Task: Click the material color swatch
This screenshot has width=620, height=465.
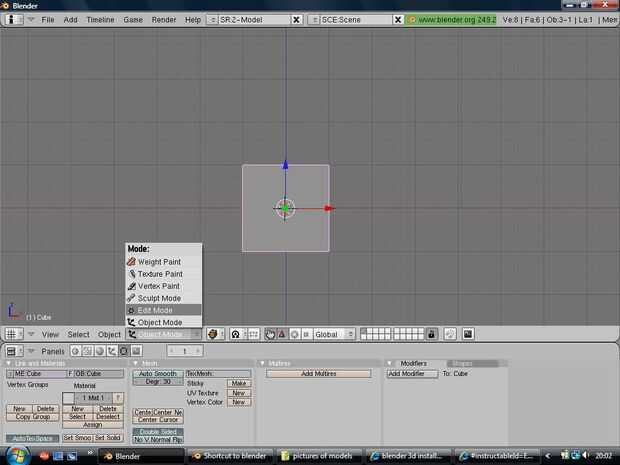Action: pyautogui.click(x=68, y=398)
